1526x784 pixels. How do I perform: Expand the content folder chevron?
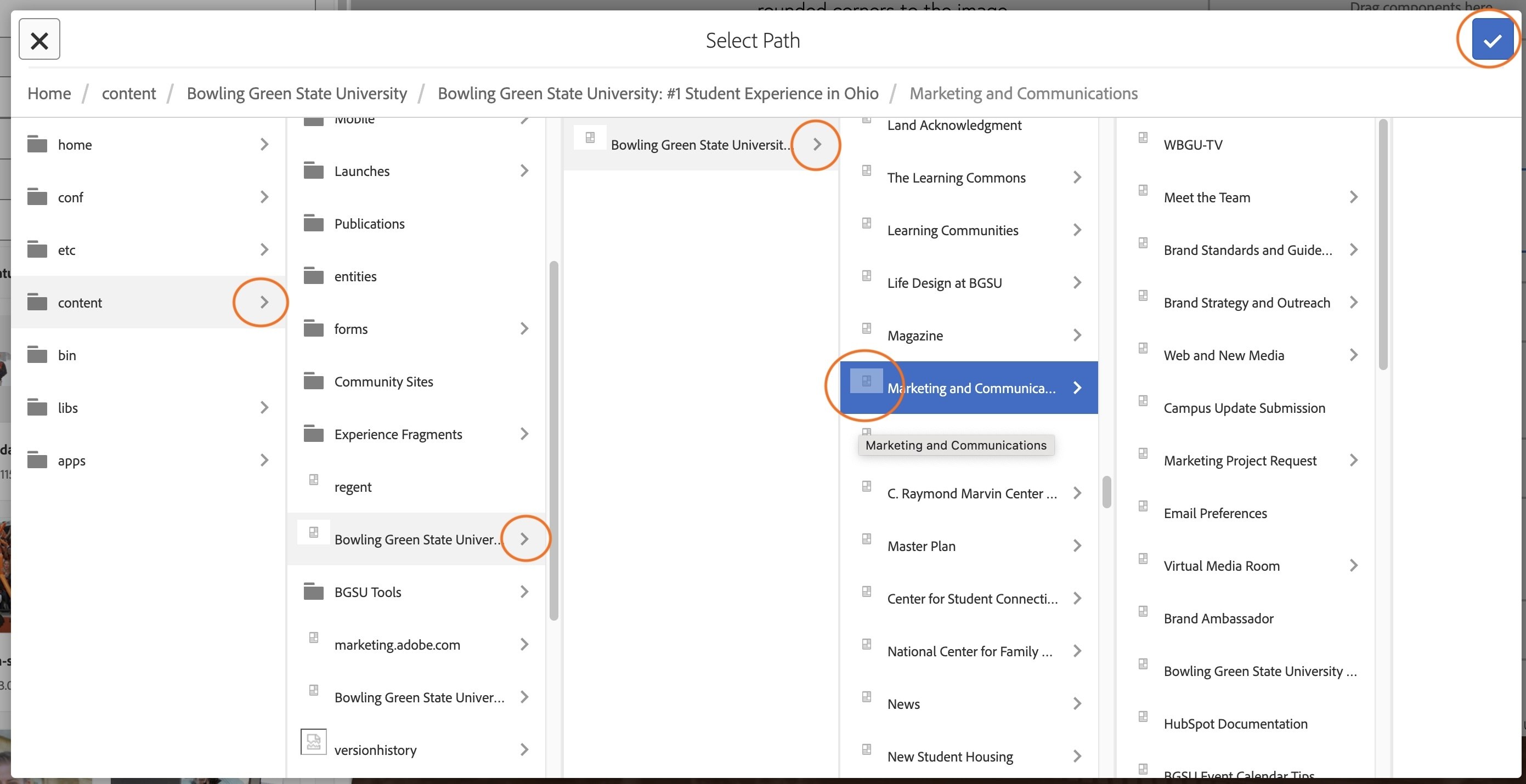click(264, 302)
